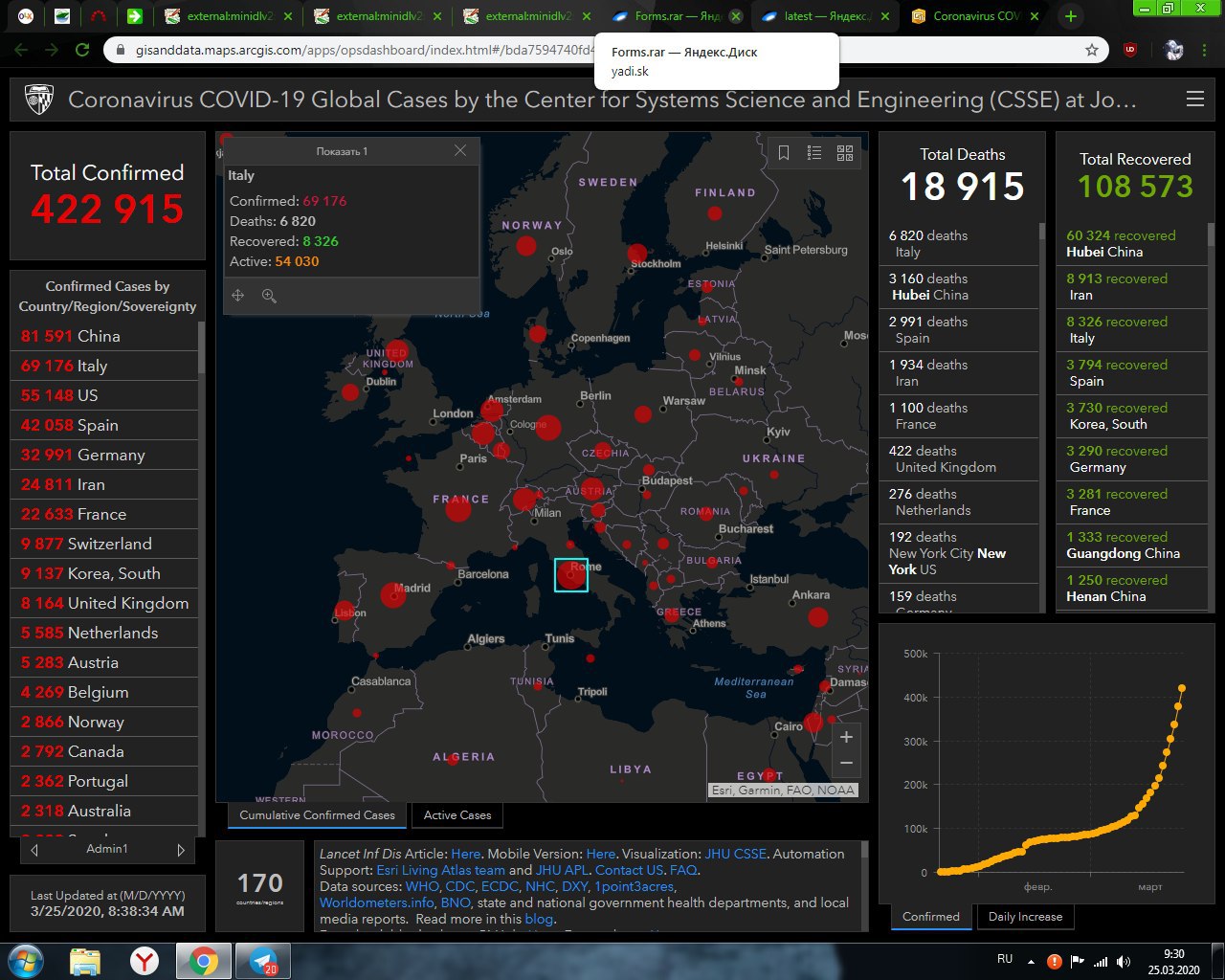
Task: Open the basemap gallery grid
Action: (x=845, y=152)
